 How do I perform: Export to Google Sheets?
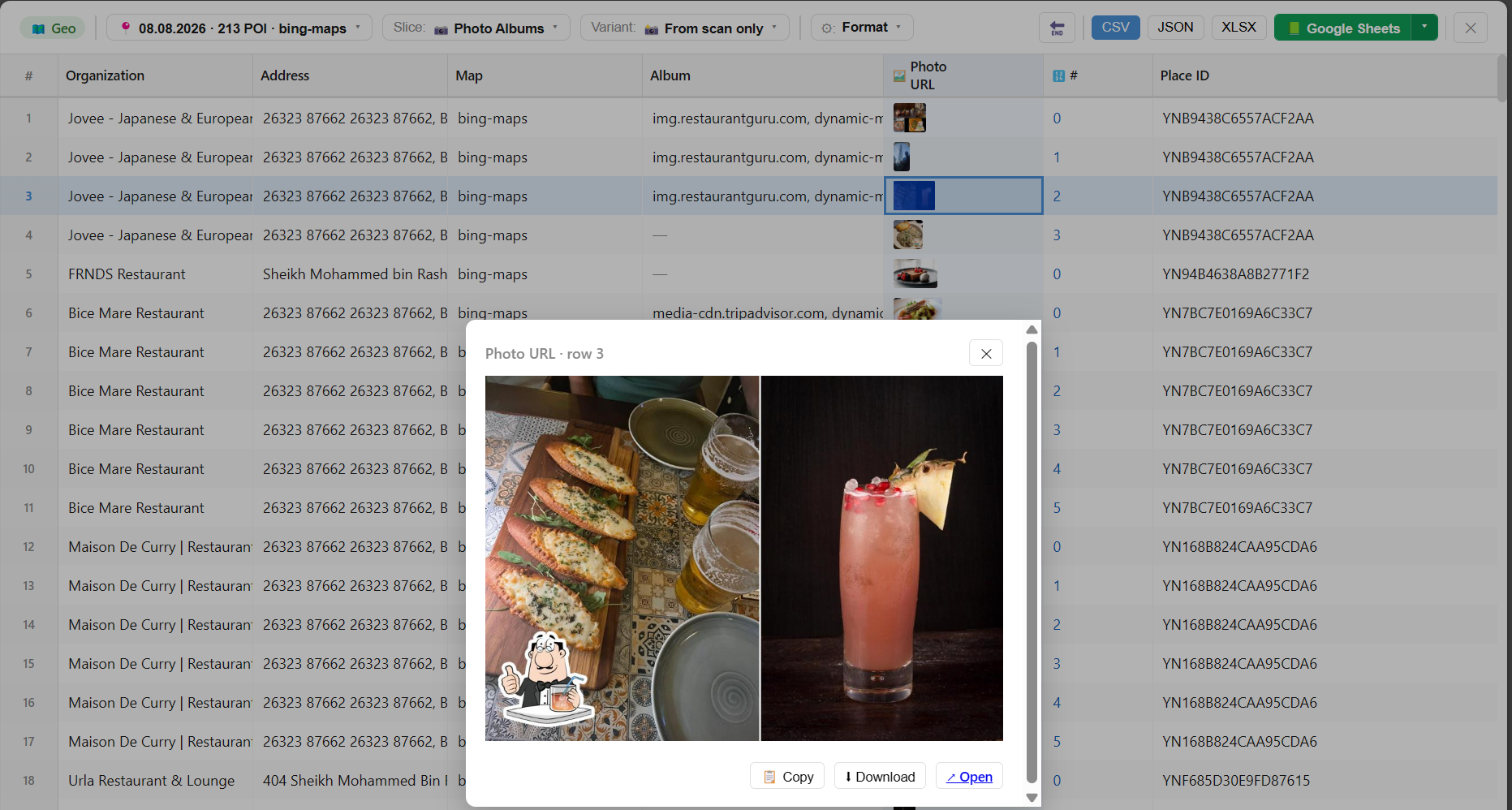(x=1343, y=28)
